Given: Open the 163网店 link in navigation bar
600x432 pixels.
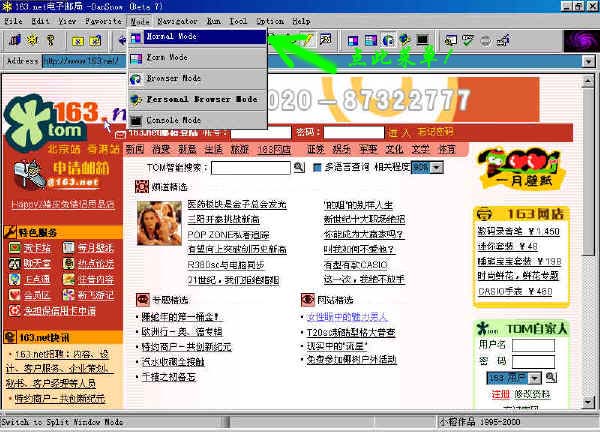Looking at the screenshot, I should point(274,149).
